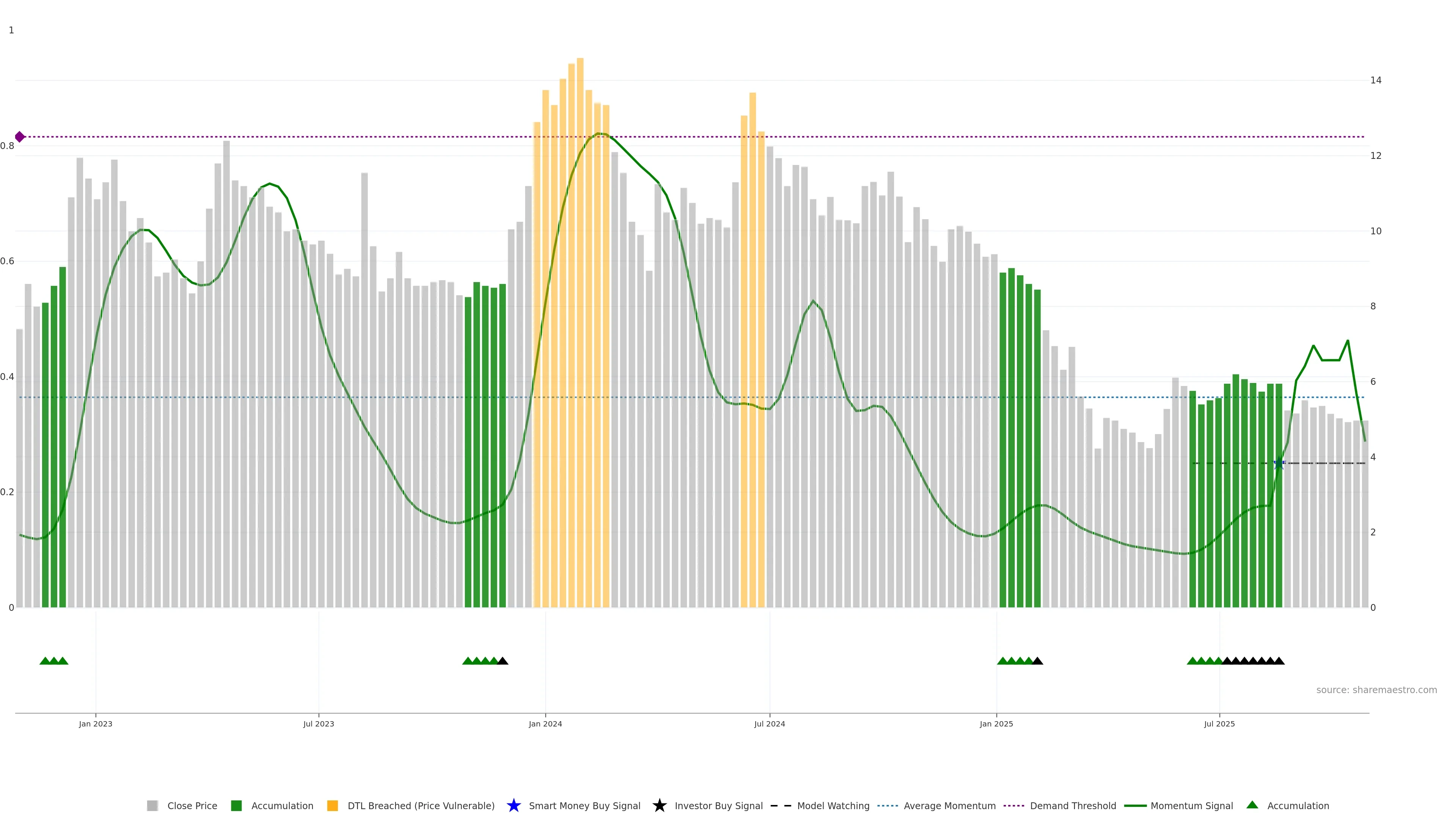Image resolution: width=1456 pixels, height=819 pixels.
Task: Click the purple diamond on Demand Threshold line
Action: (20, 137)
